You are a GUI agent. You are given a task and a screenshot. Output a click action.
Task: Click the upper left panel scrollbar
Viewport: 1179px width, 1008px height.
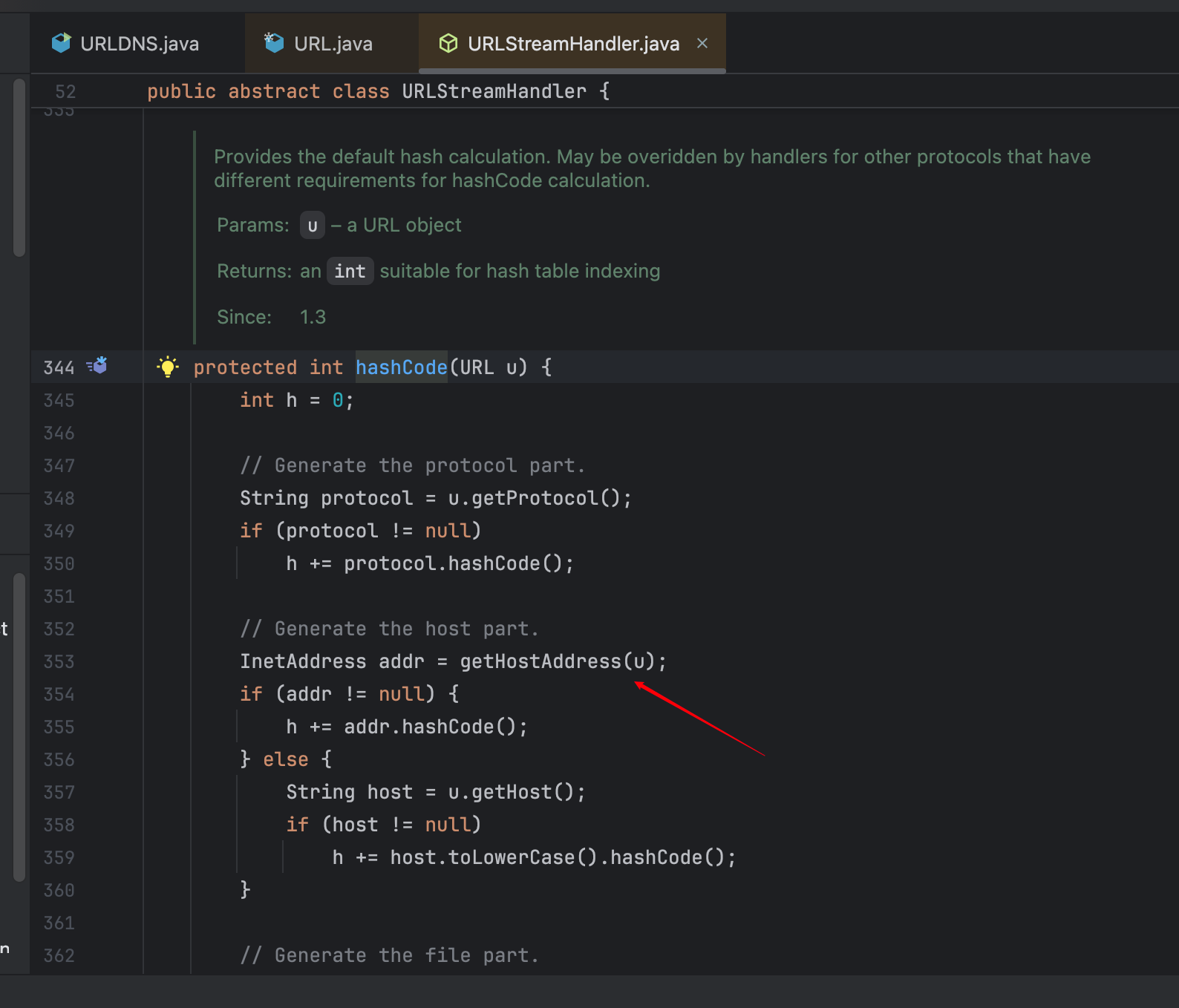pos(19,168)
